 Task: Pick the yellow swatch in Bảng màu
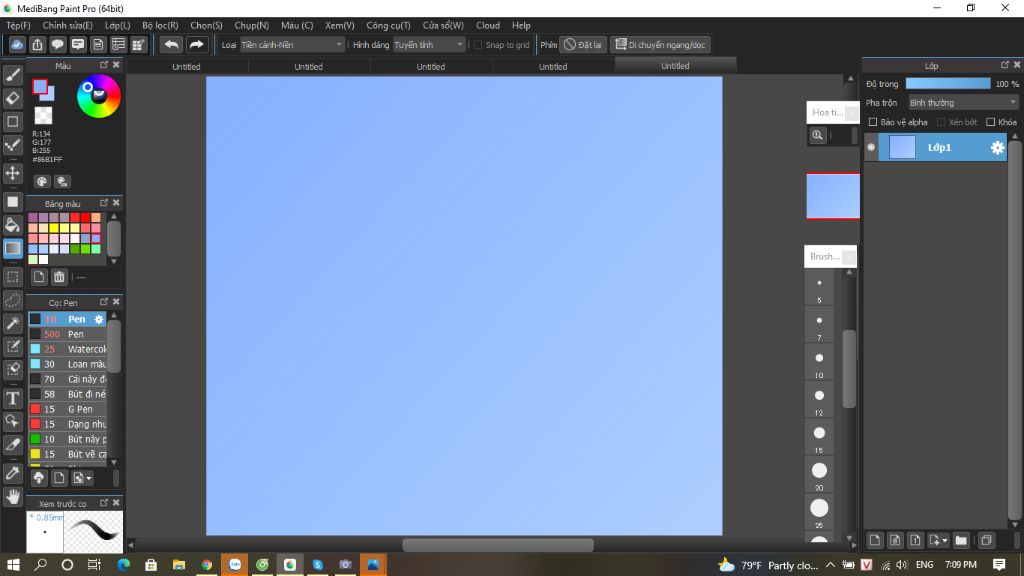coord(54,228)
